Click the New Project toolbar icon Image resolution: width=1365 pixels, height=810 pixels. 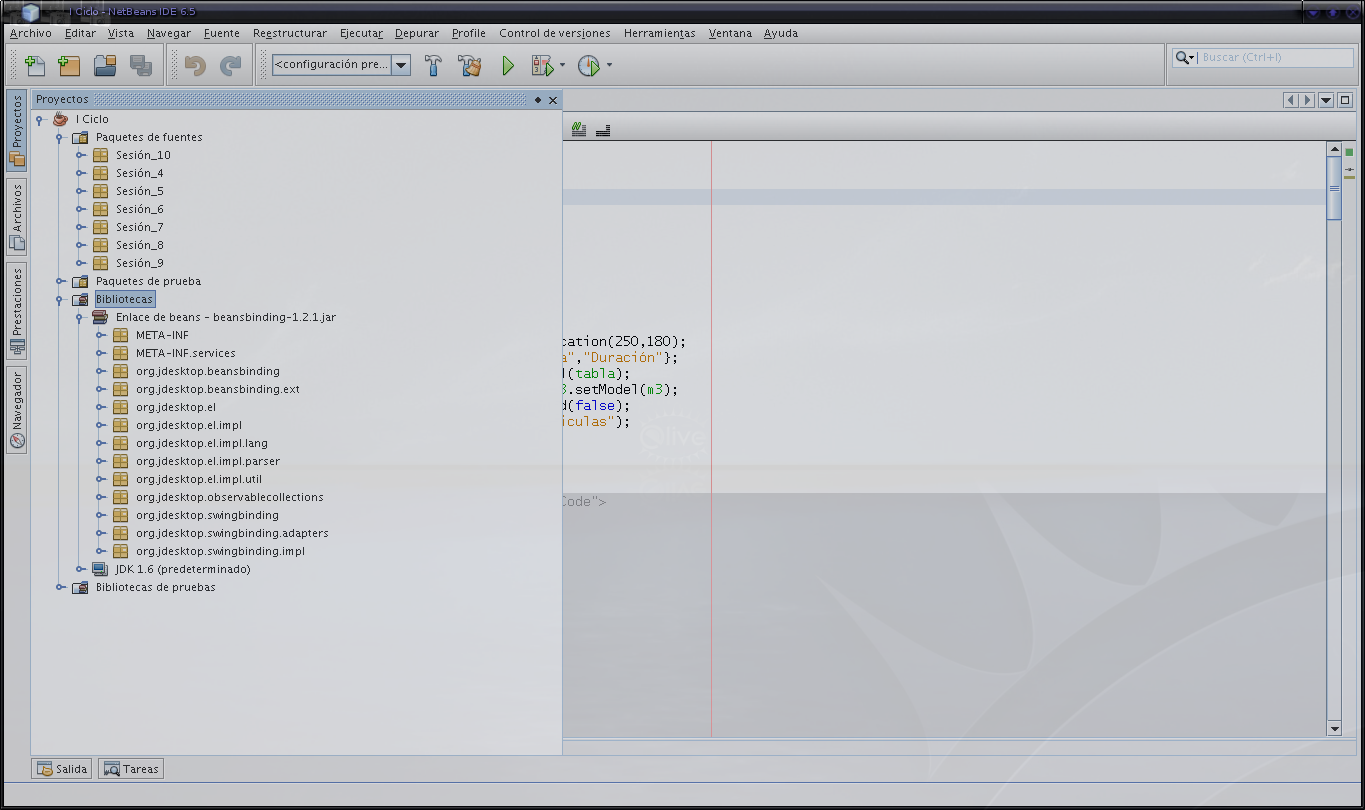click(69, 66)
